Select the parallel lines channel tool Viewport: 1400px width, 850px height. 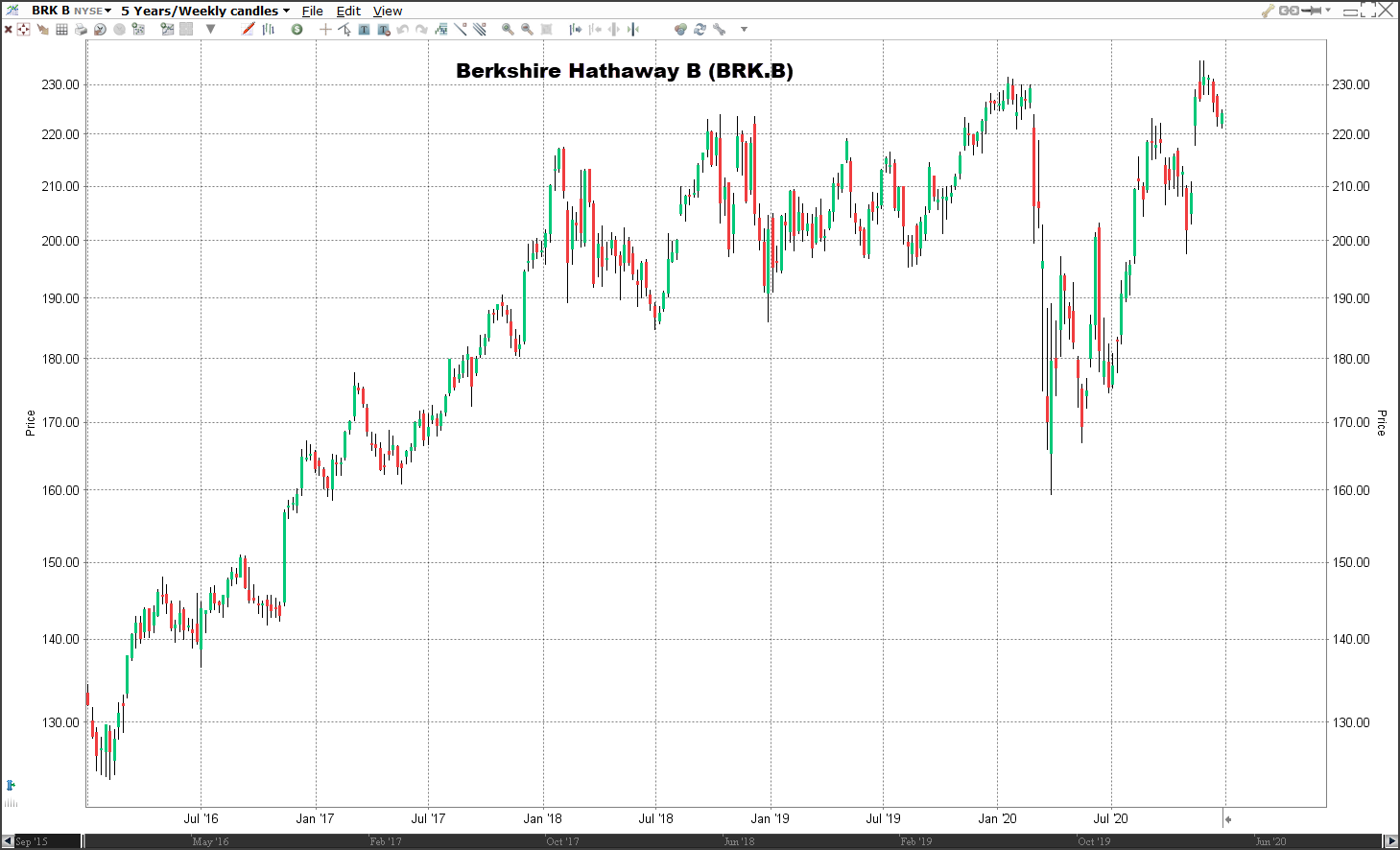(480, 30)
